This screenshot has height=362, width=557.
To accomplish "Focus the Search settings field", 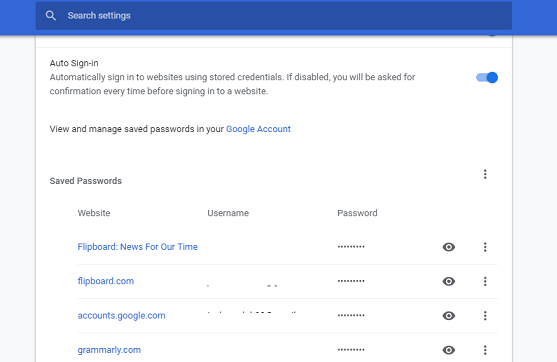I will click(274, 16).
